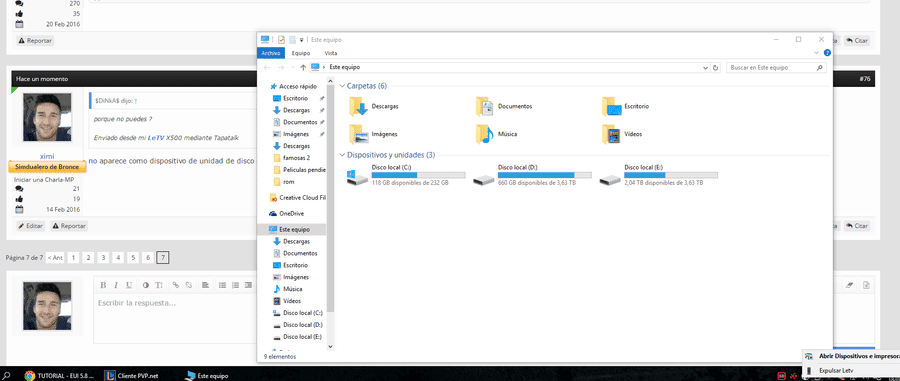Click the Editar button under ximi's post
Viewport: 900px width, 381px height.
pos(30,226)
